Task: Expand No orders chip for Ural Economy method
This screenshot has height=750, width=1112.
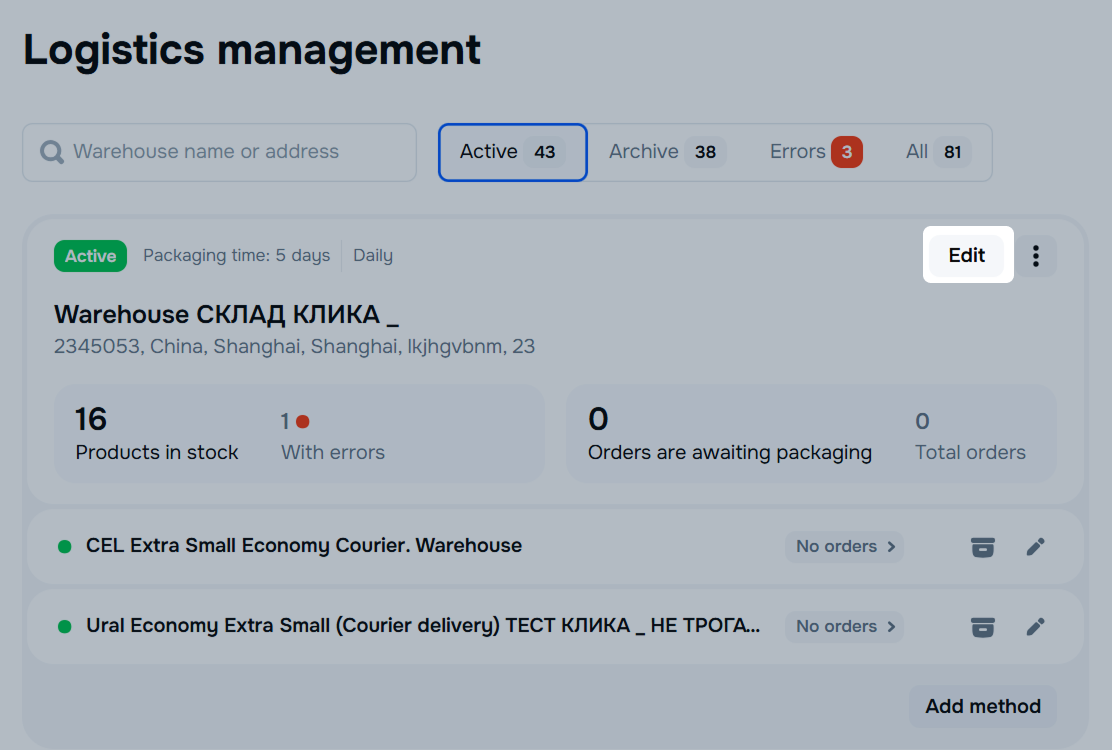Action: click(844, 627)
